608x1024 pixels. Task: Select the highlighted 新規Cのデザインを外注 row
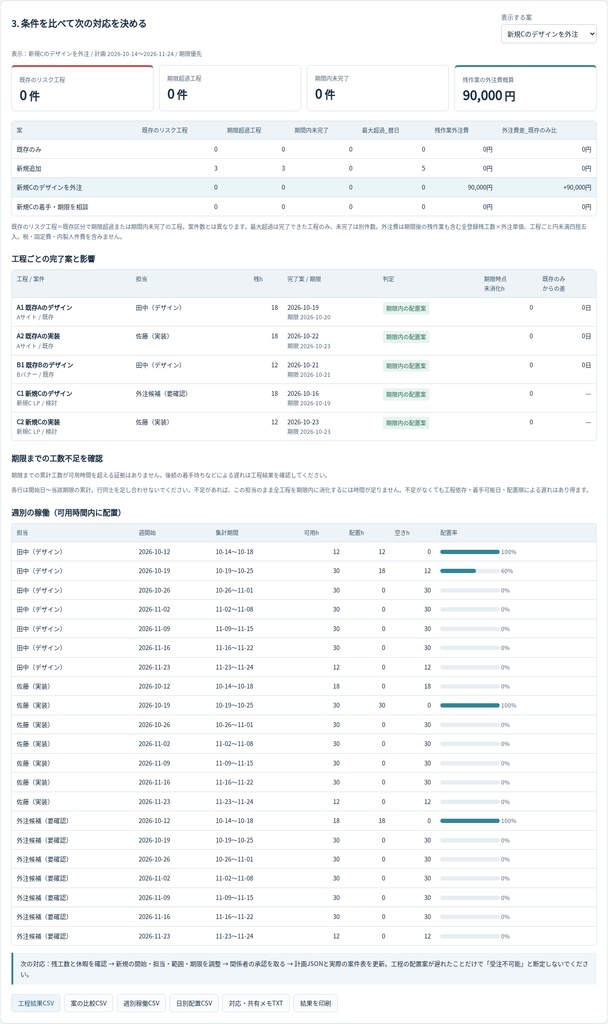point(304,187)
